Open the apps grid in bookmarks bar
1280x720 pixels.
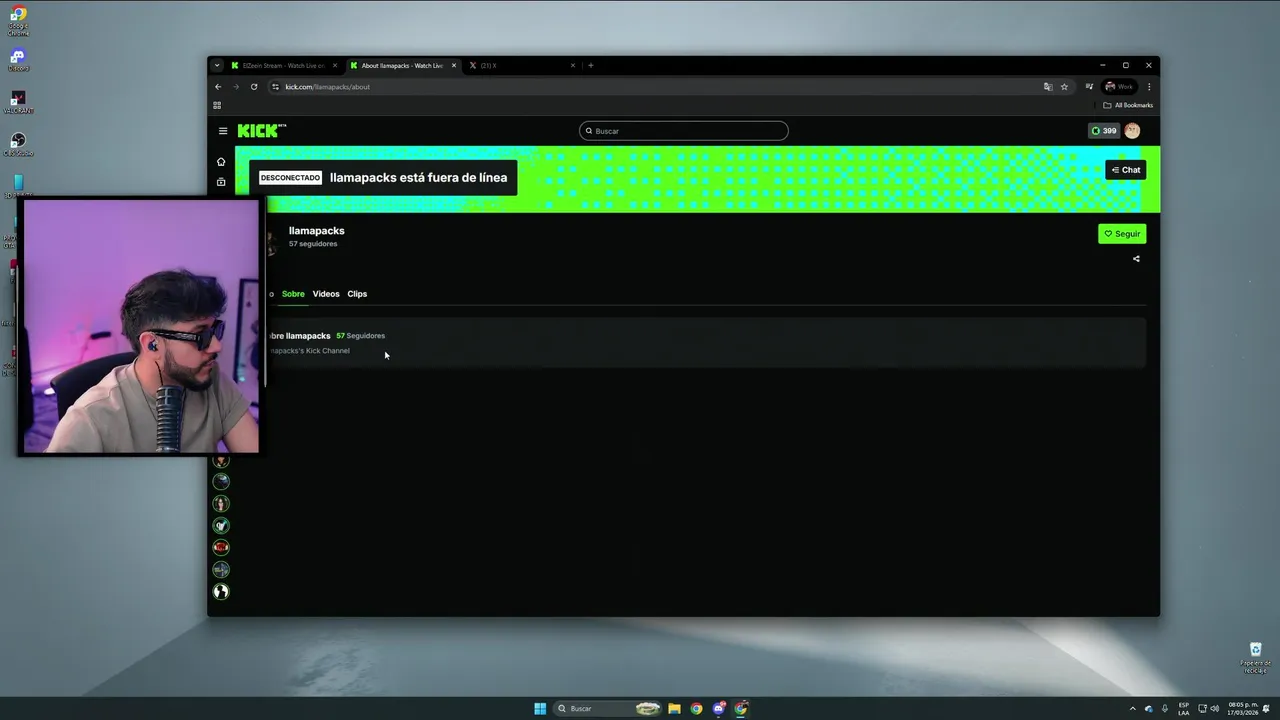(217, 105)
